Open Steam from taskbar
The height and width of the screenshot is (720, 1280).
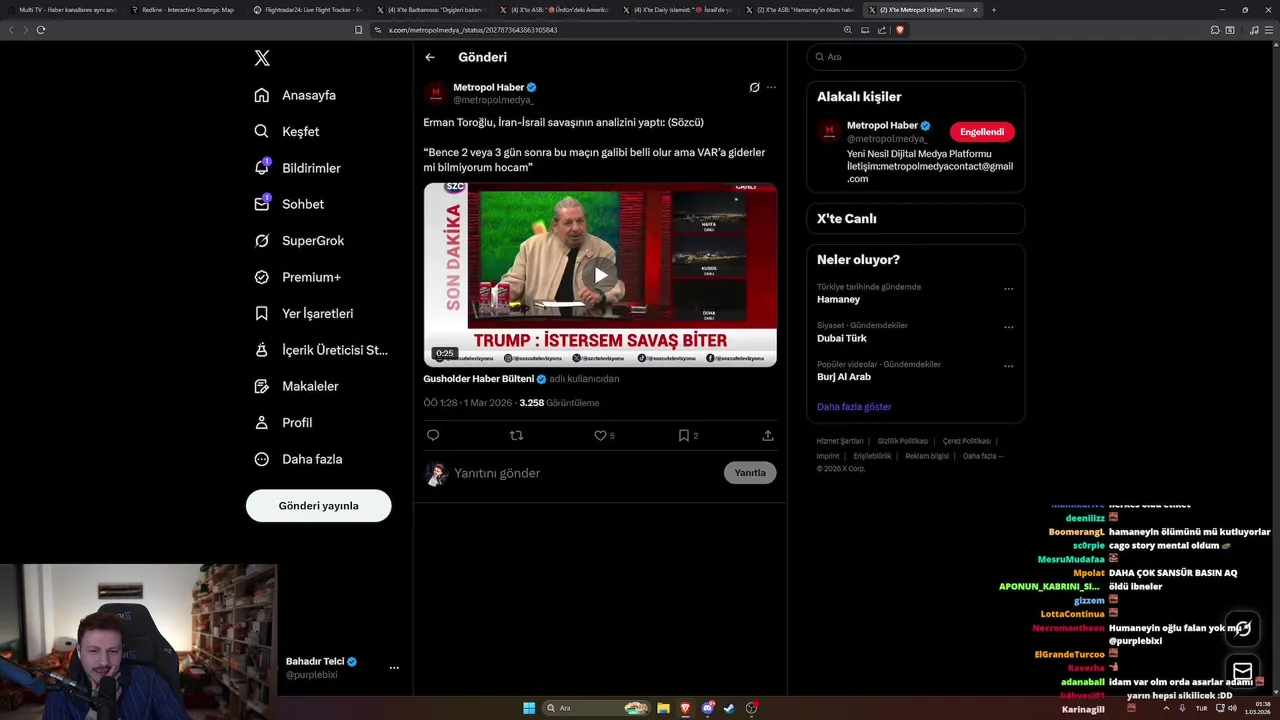click(x=729, y=708)
